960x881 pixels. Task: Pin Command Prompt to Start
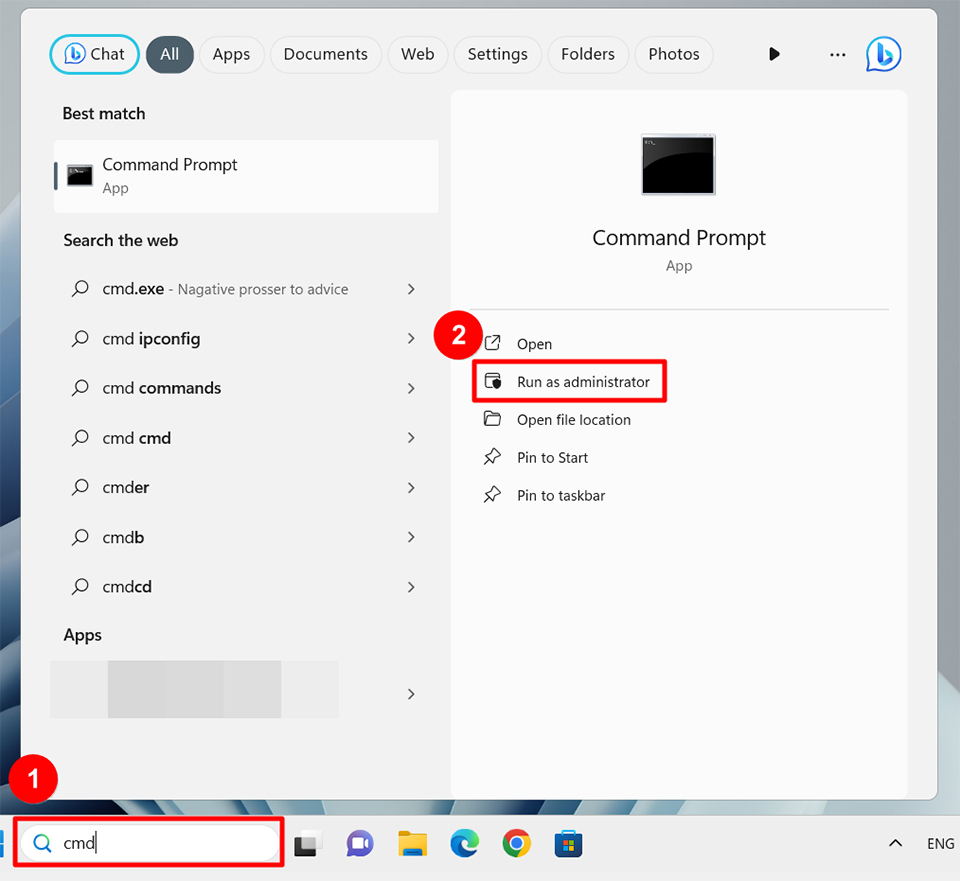(x=552, y=458)
